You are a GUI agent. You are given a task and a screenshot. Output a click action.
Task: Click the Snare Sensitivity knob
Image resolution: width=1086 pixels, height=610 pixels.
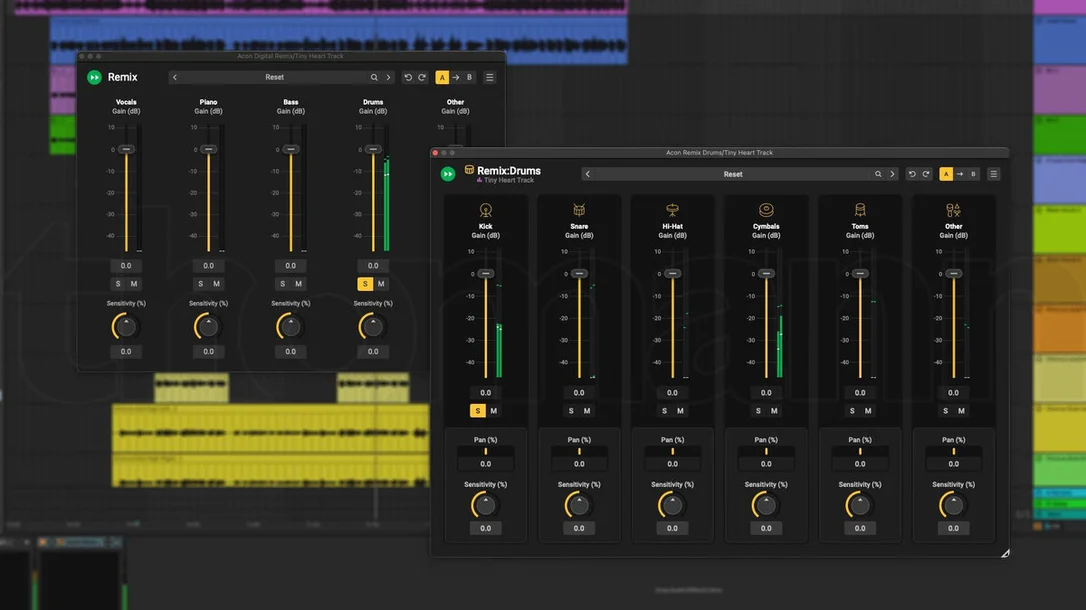[x=579, y=505]
